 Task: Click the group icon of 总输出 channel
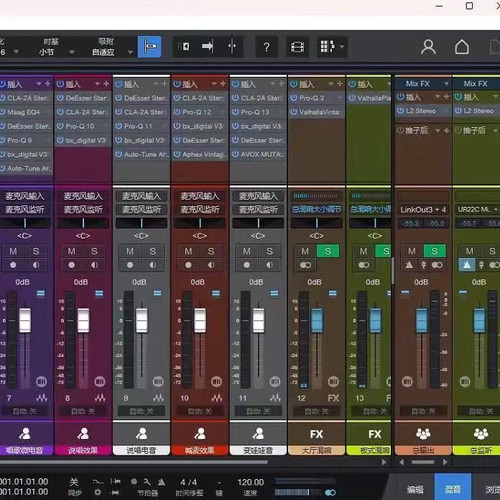423,434
